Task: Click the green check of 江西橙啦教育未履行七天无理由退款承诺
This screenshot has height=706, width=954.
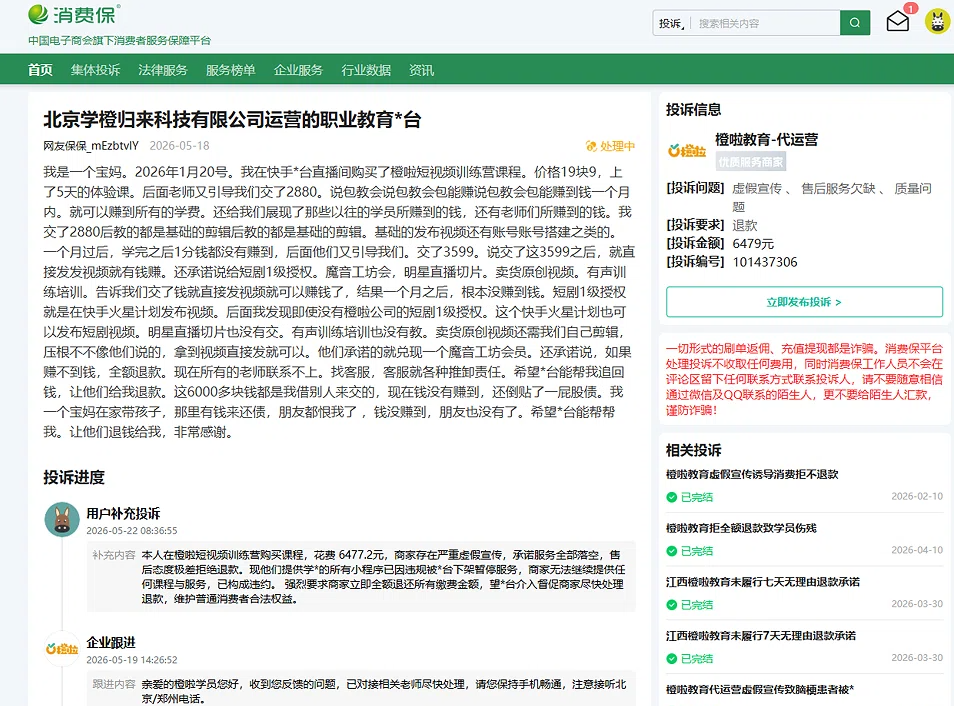Action: (672, 605)
